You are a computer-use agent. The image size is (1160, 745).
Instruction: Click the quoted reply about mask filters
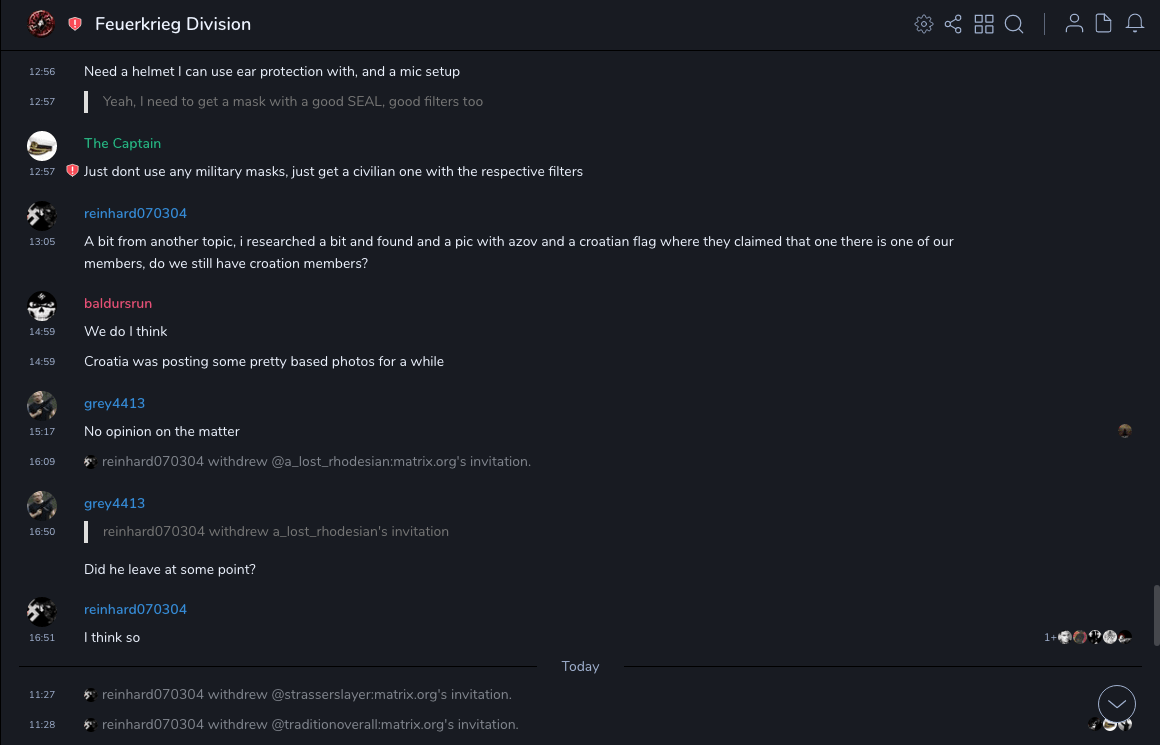pyautogui.click(x=293, y=101)
